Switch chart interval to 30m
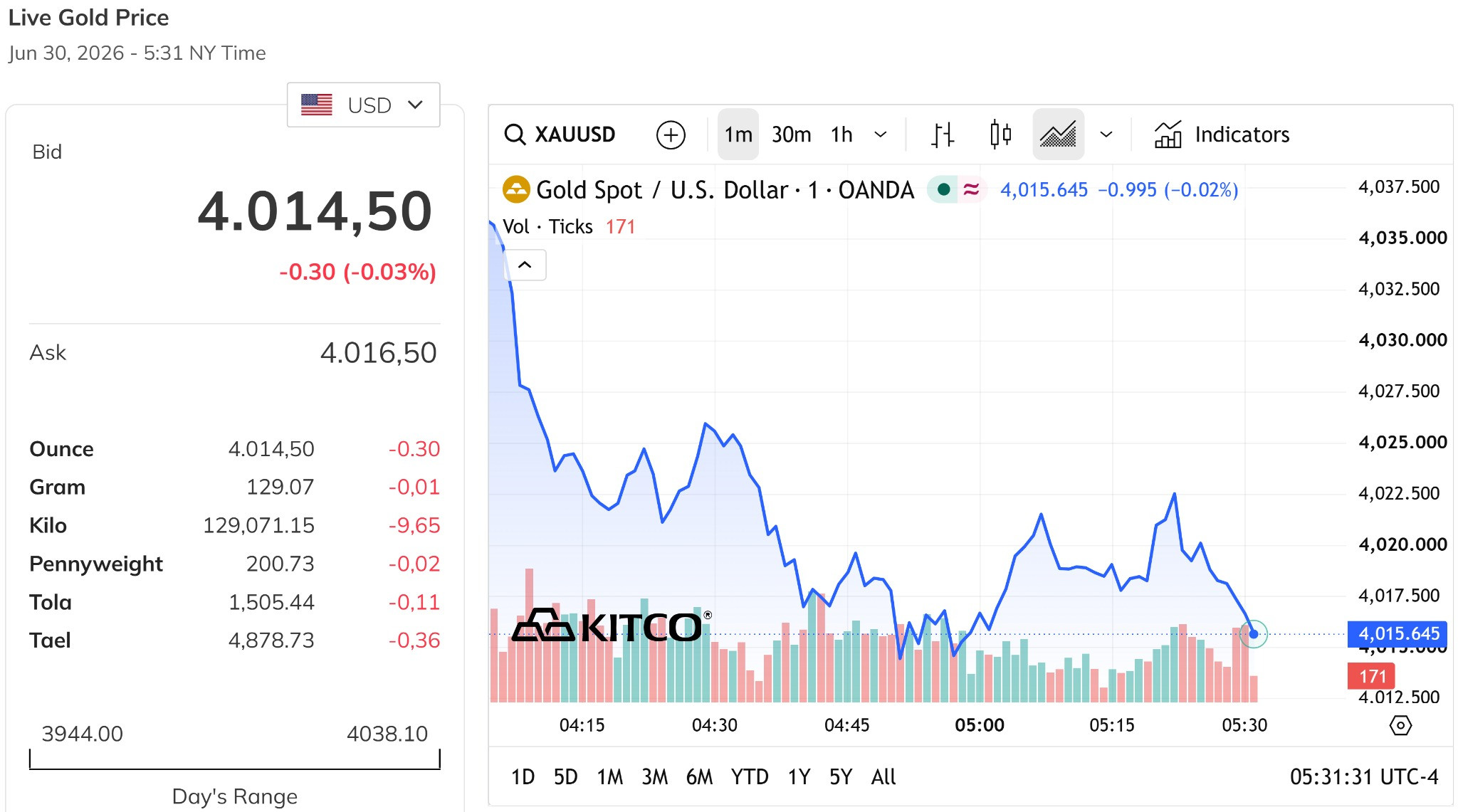Screen dimensions: 1458x812 click(791, 135)
